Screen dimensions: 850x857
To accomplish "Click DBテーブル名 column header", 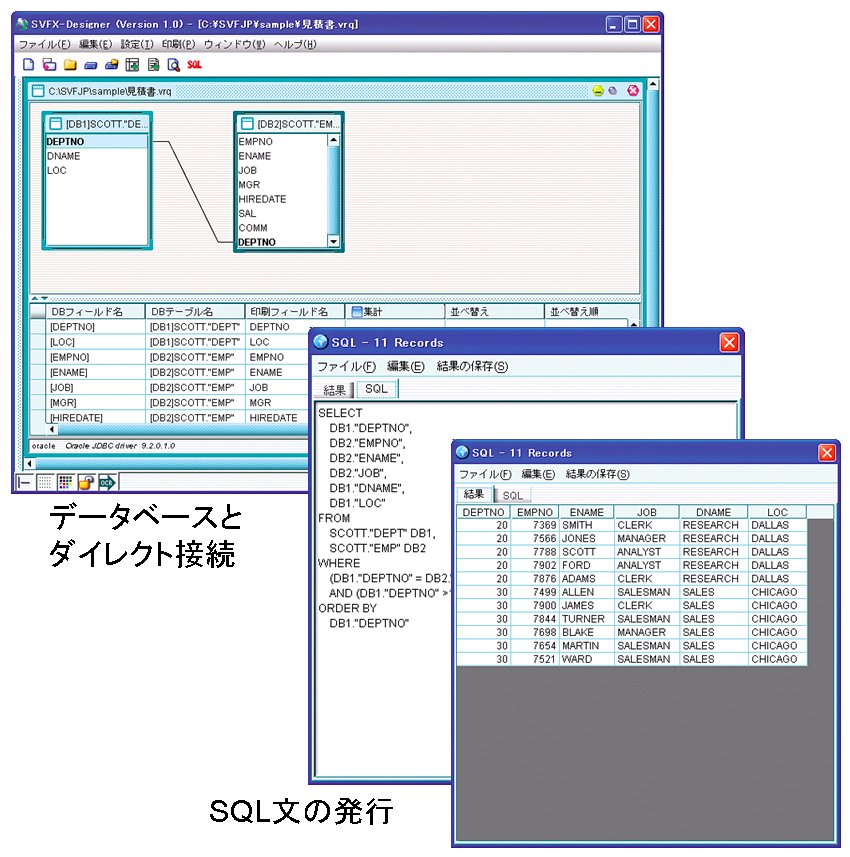I will coord(195,312).
